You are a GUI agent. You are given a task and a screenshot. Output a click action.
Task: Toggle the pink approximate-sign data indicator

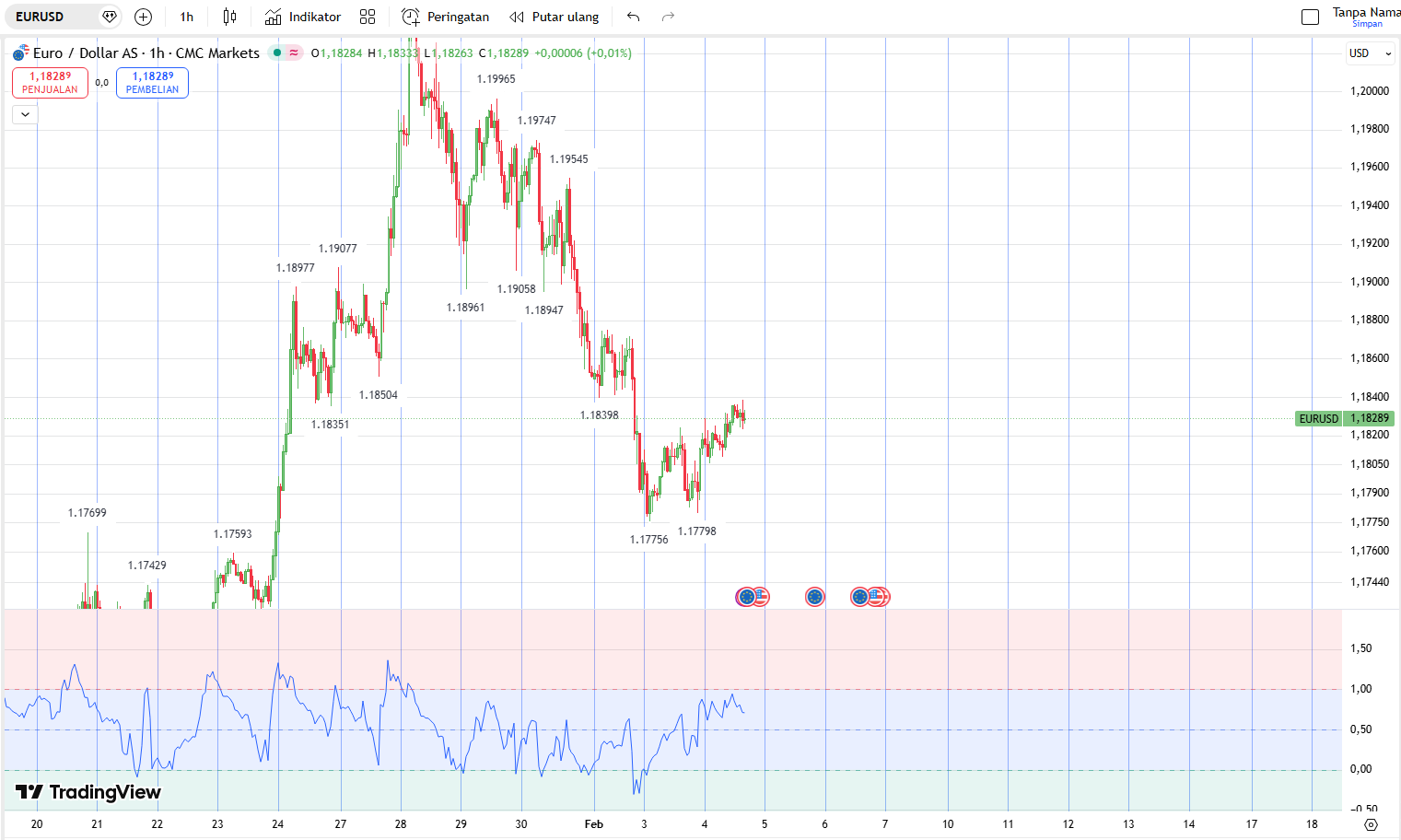[294, 52]
